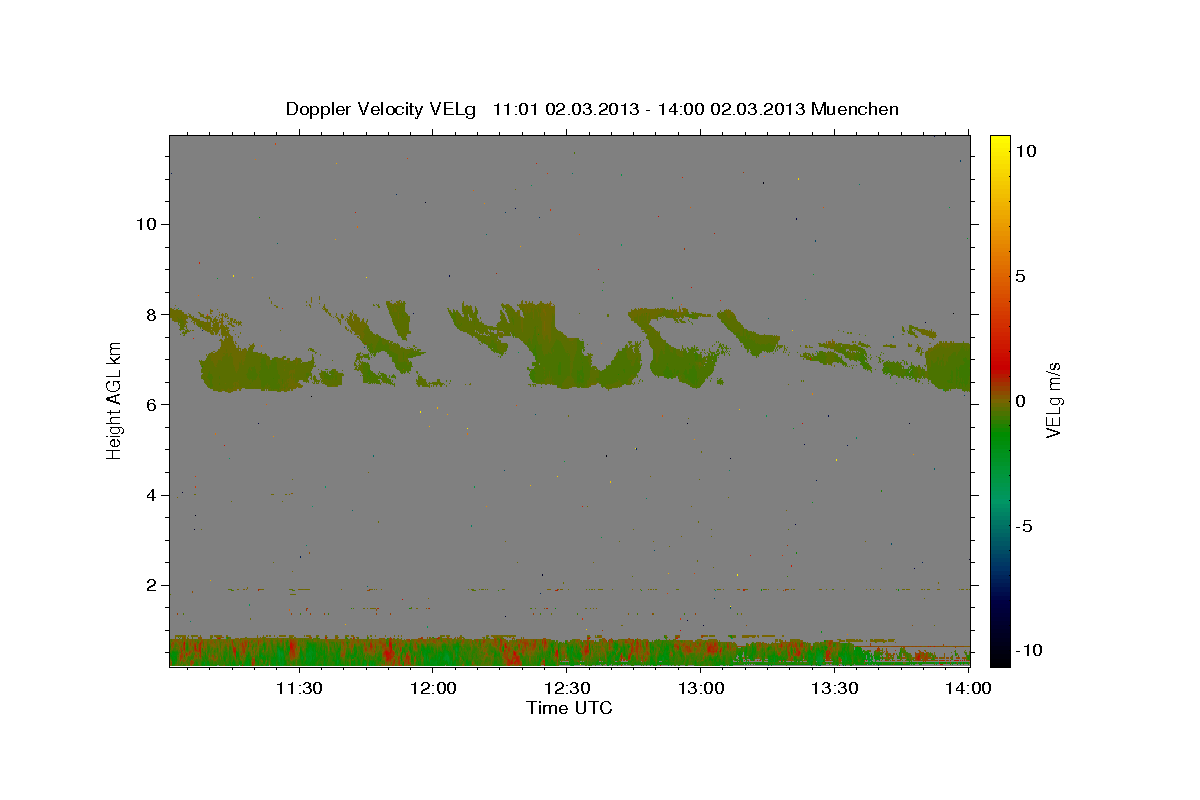Click the 14:00 time tick label

[968, 688]
